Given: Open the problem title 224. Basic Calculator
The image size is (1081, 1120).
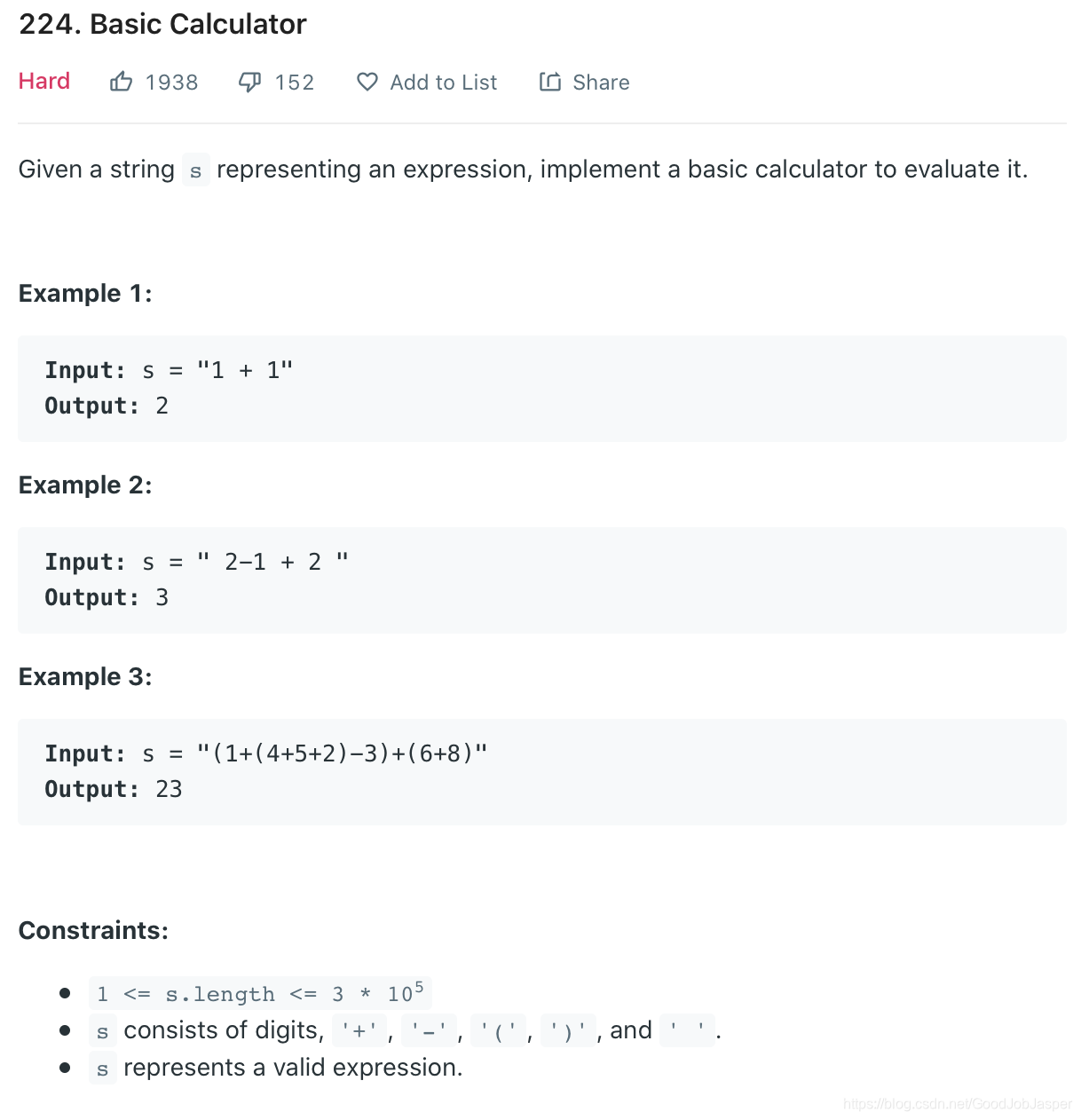Looking at the screenshot, I should 162,24.
